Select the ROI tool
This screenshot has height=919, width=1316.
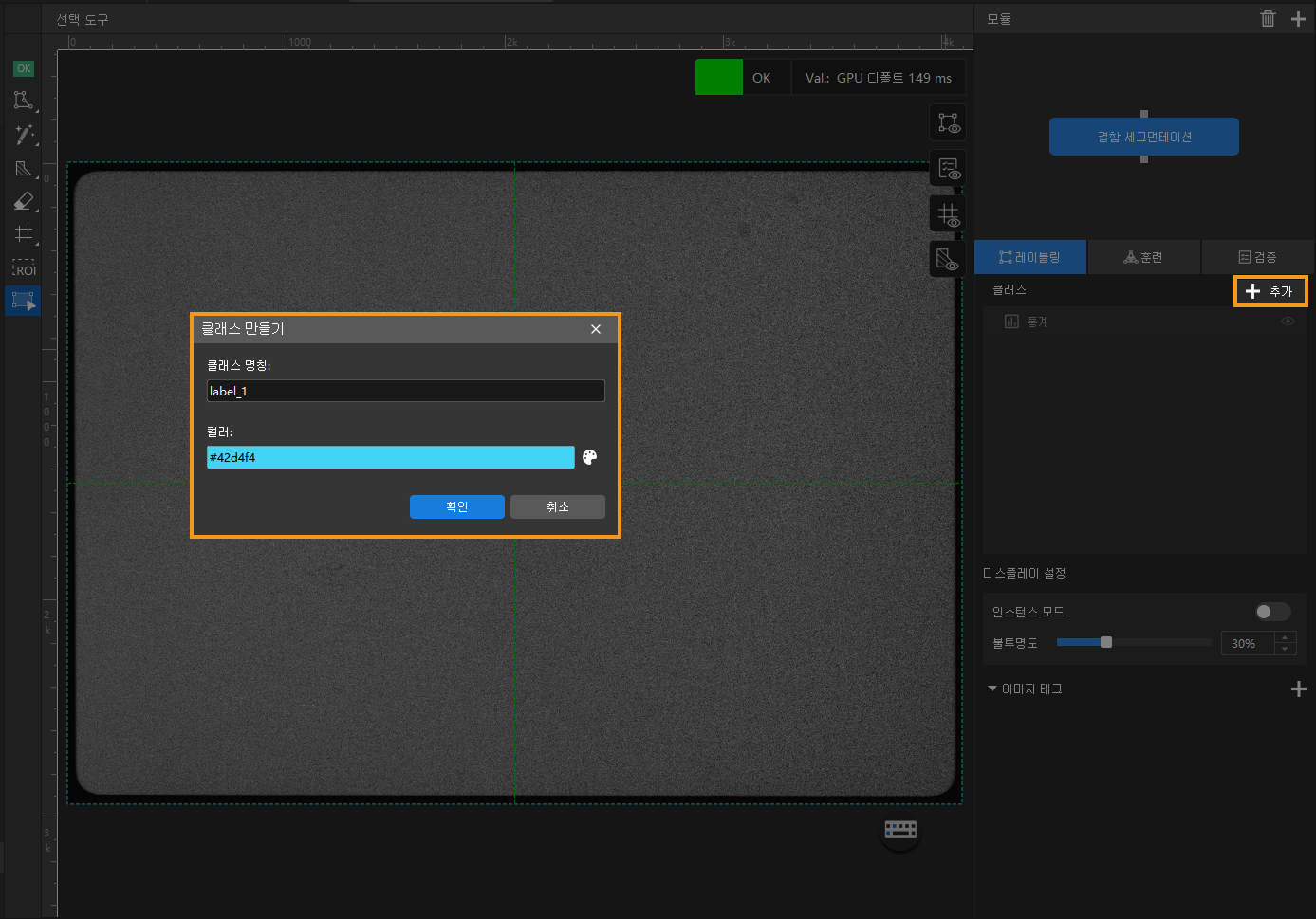(x=24, y=268)
